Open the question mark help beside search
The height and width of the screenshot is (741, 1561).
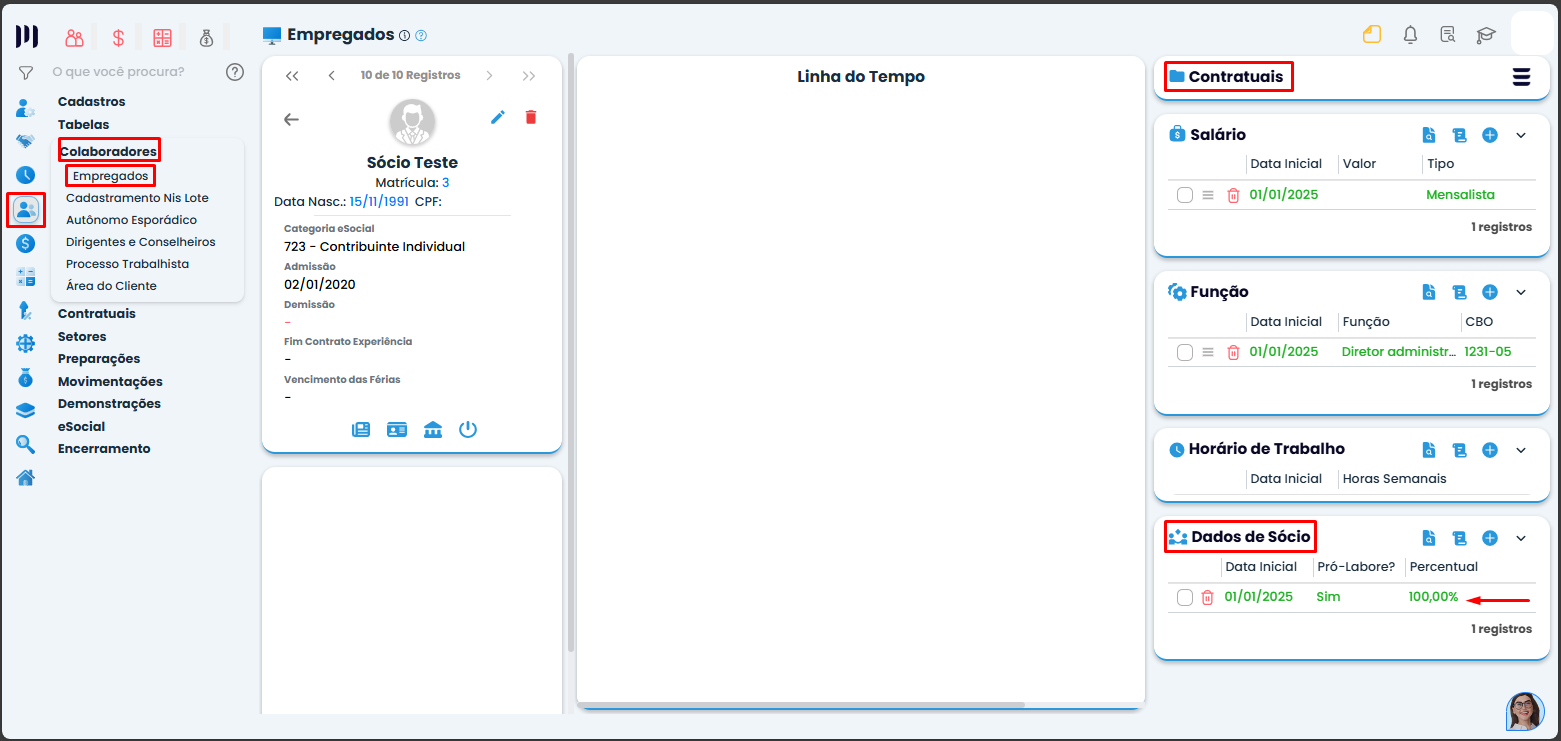point(235,72)
